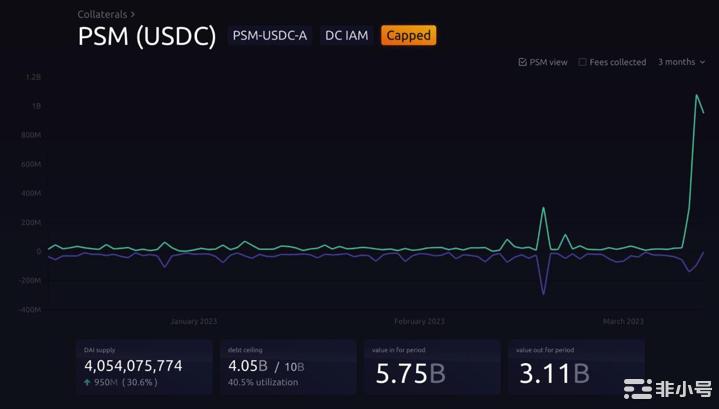
Task: Open the 3 months period dropdown
Action: (681, 62)
